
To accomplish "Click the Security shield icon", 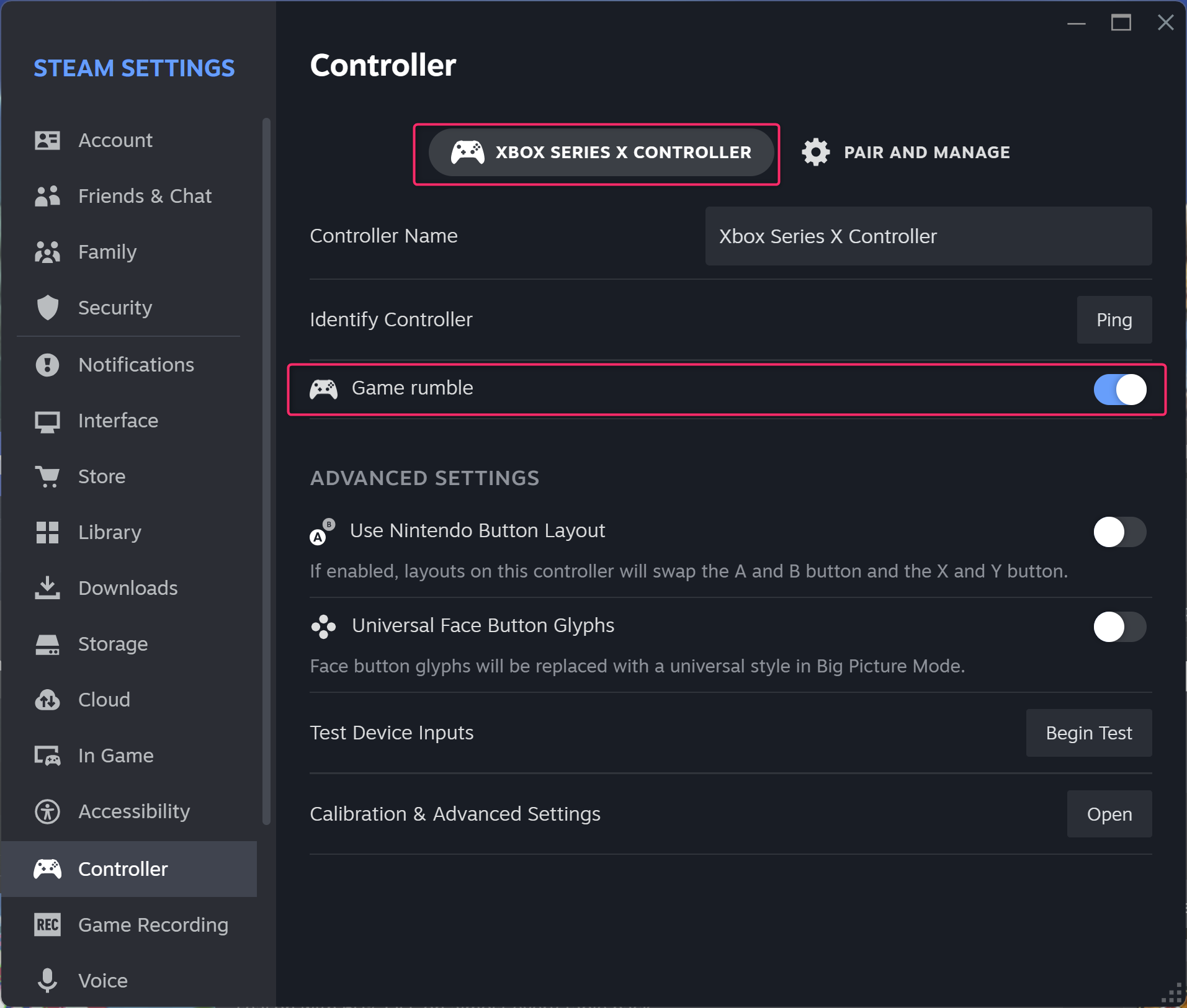I will [x=47, y=308].
